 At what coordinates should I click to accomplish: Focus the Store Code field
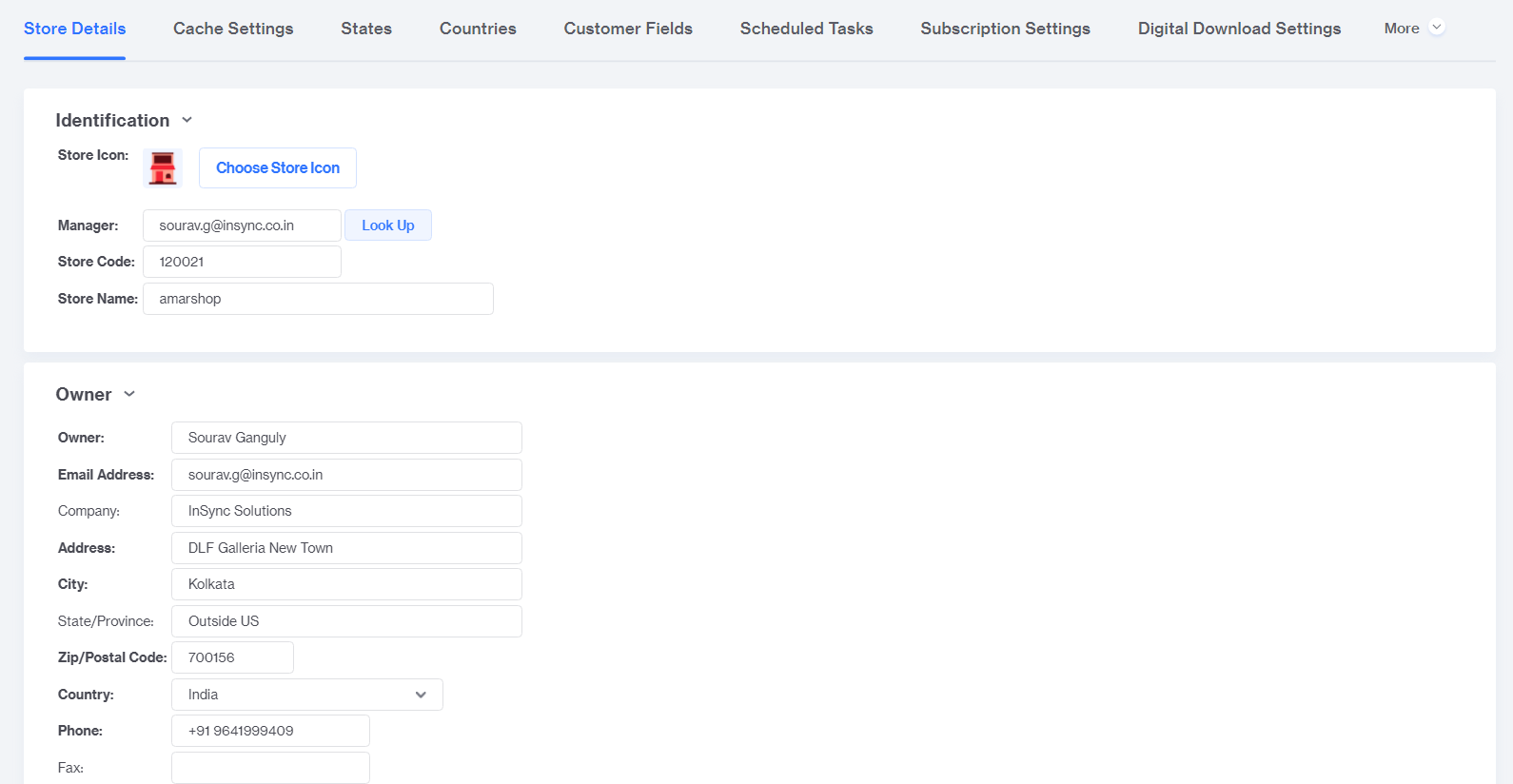tap(242, 262)
